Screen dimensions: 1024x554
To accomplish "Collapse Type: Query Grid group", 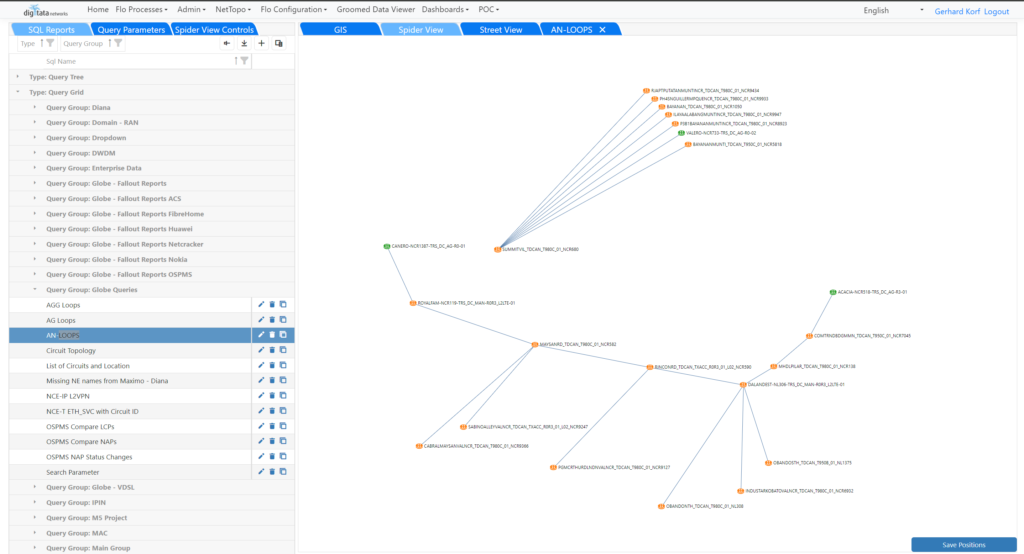I will (x=18, y=92).
